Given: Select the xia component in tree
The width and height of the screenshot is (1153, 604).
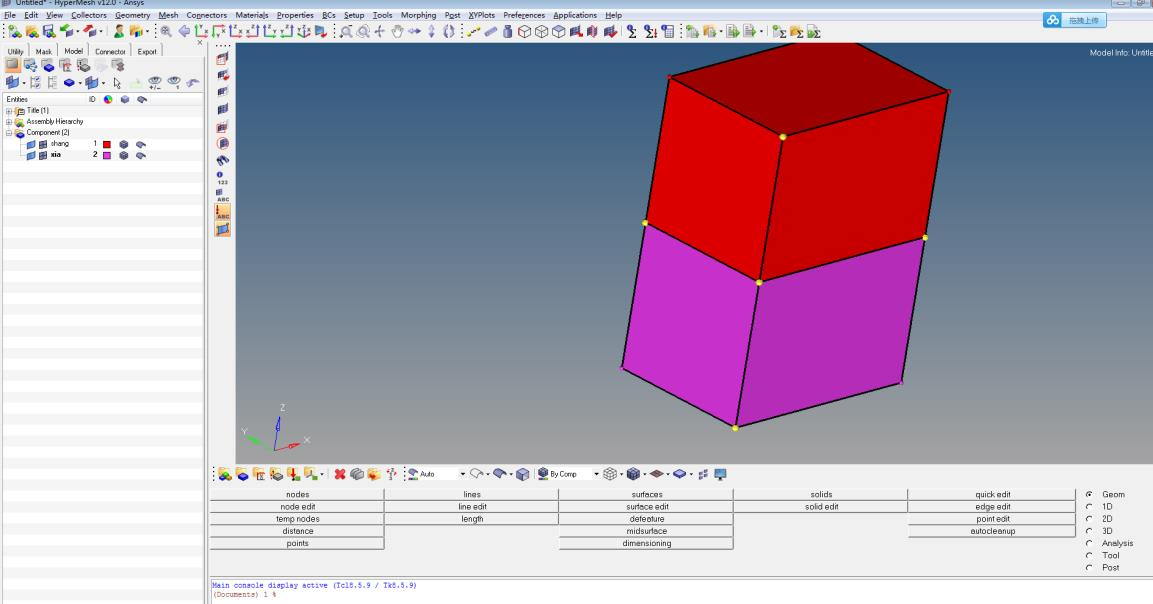Looking at the screenshot, I should (x=56, y=155).
